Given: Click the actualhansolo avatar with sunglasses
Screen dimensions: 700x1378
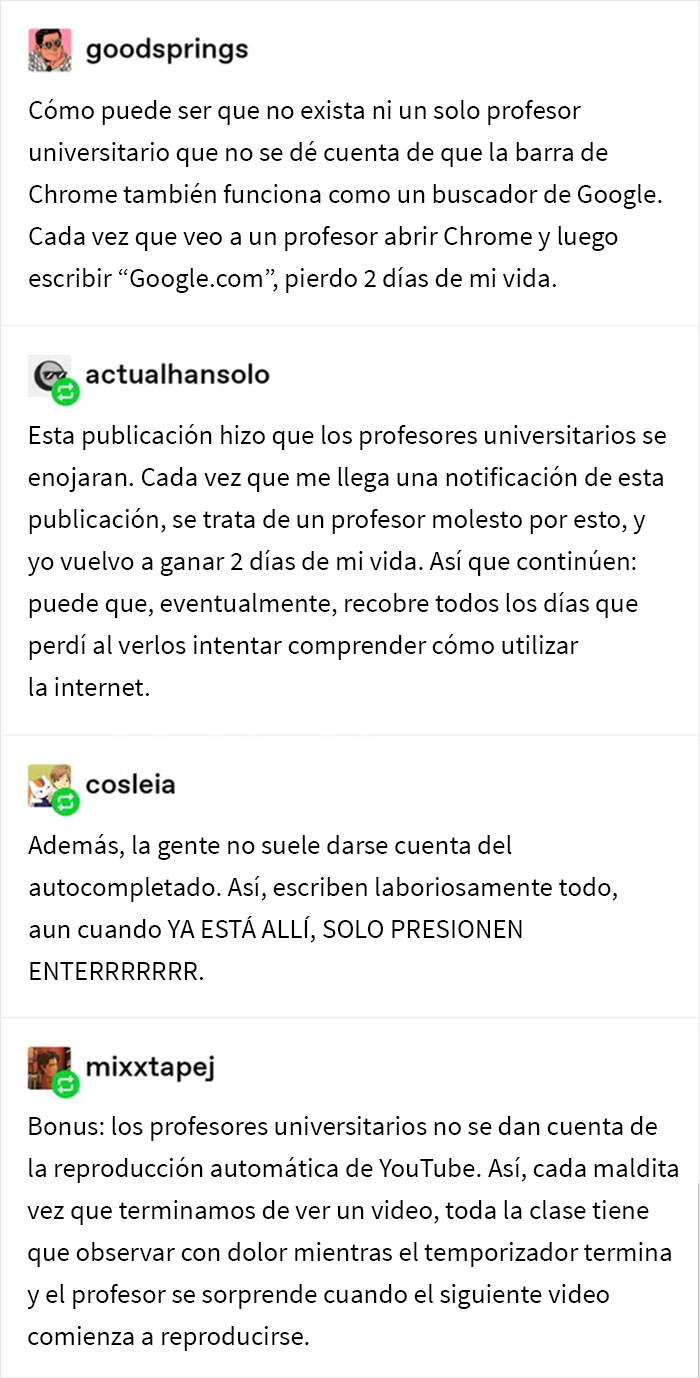Looking at the screenshot, I should 49,374.
